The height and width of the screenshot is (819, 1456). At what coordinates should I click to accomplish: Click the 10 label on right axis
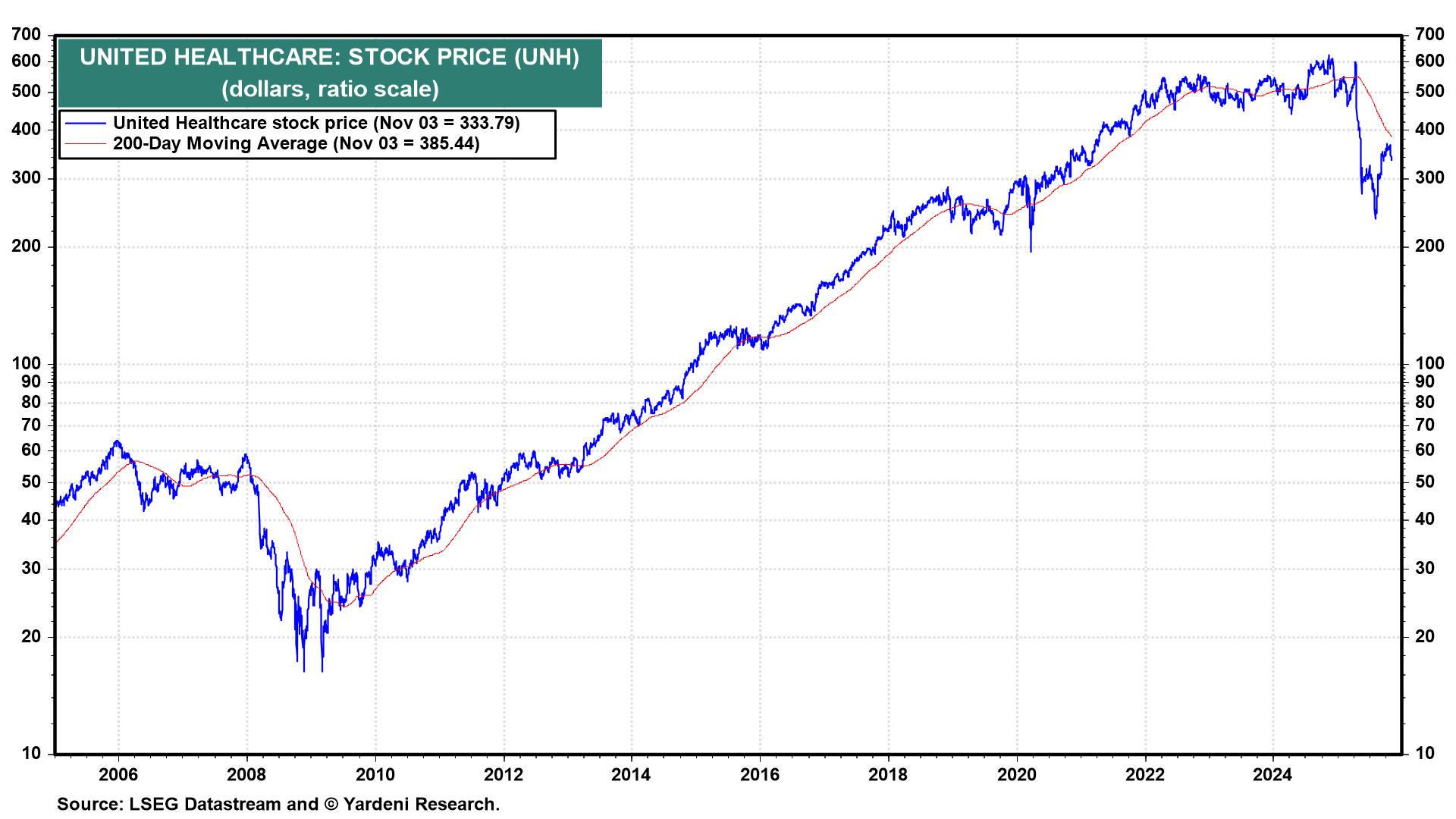coord(1425,754)
